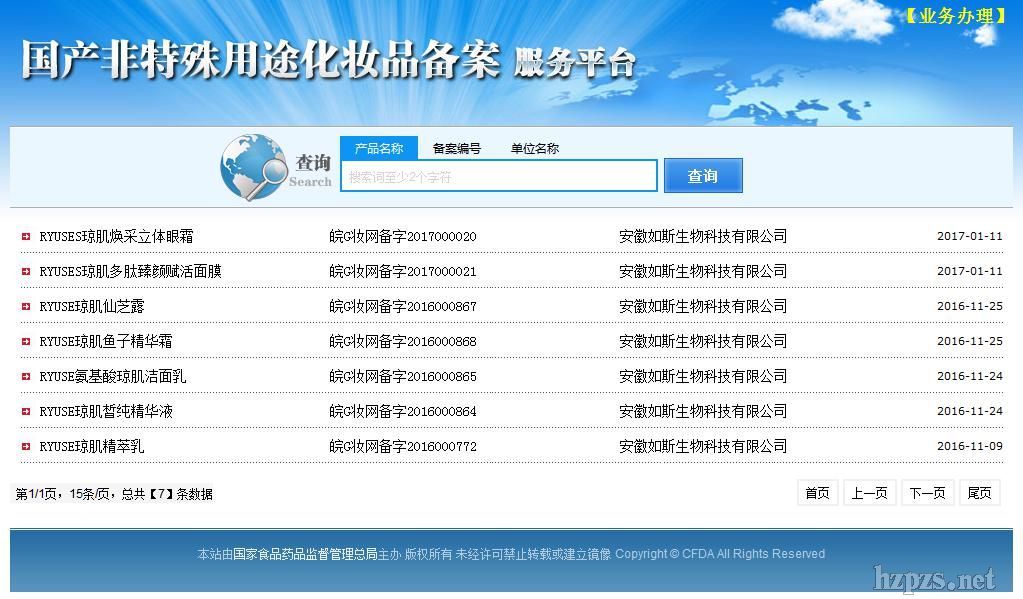Switch to the 备案编号 search tab
This screenshot has height=599, width=1023.
[456, 149]
